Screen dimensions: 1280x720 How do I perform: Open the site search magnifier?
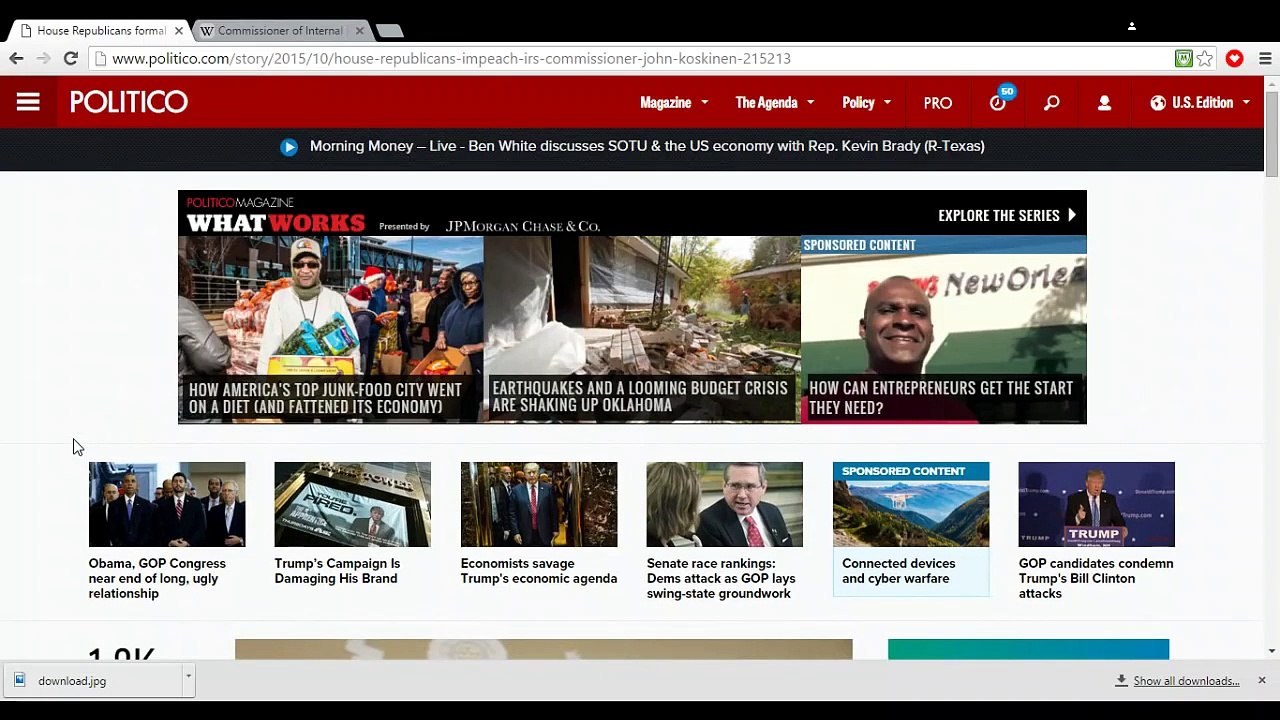tap(1051, 102)
